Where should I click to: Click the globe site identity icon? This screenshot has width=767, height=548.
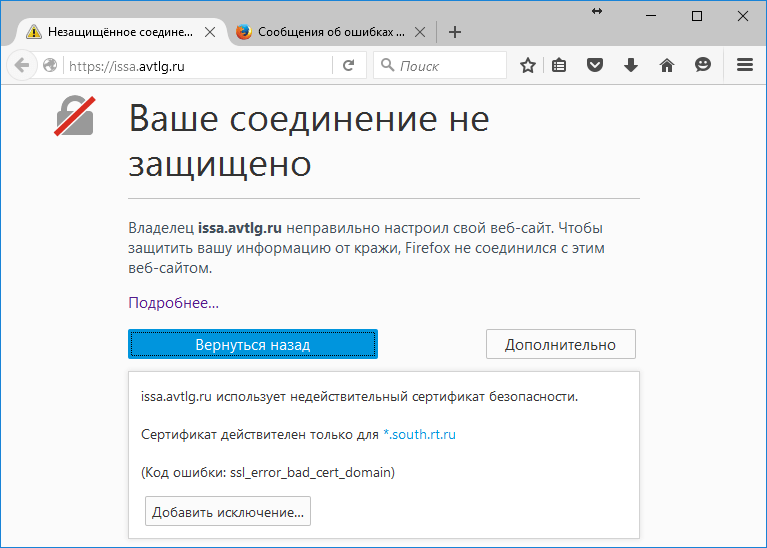coord(50,65)
